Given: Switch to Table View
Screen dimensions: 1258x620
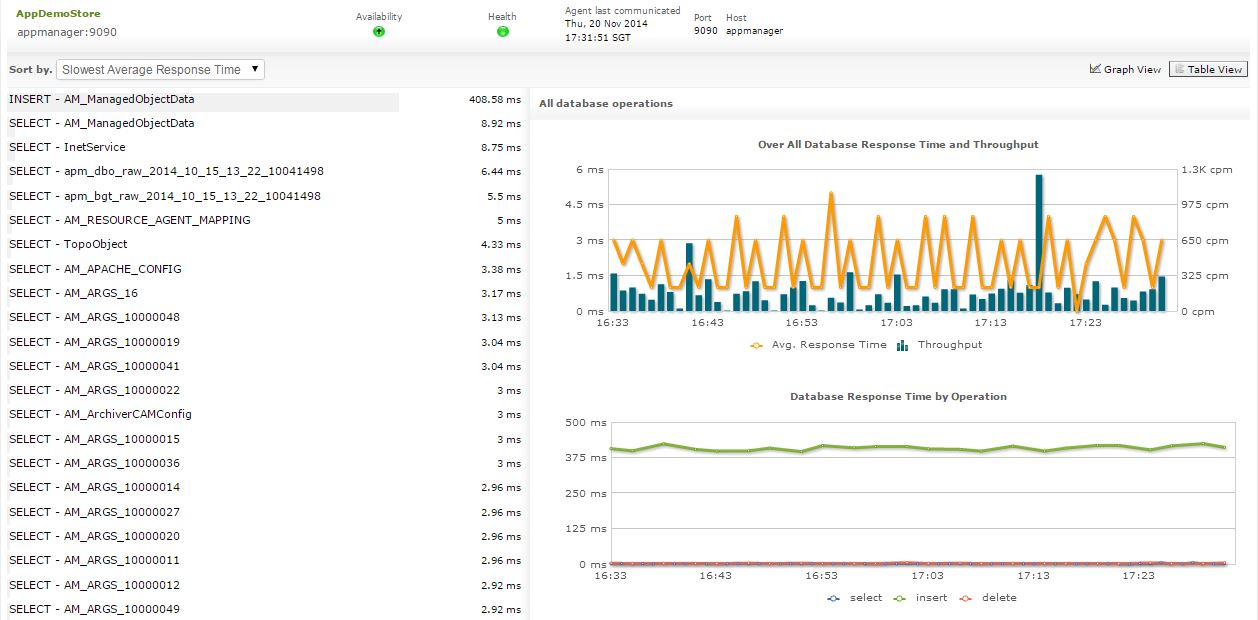Looking at the screenshot, I should click(x=1208, y=69).
